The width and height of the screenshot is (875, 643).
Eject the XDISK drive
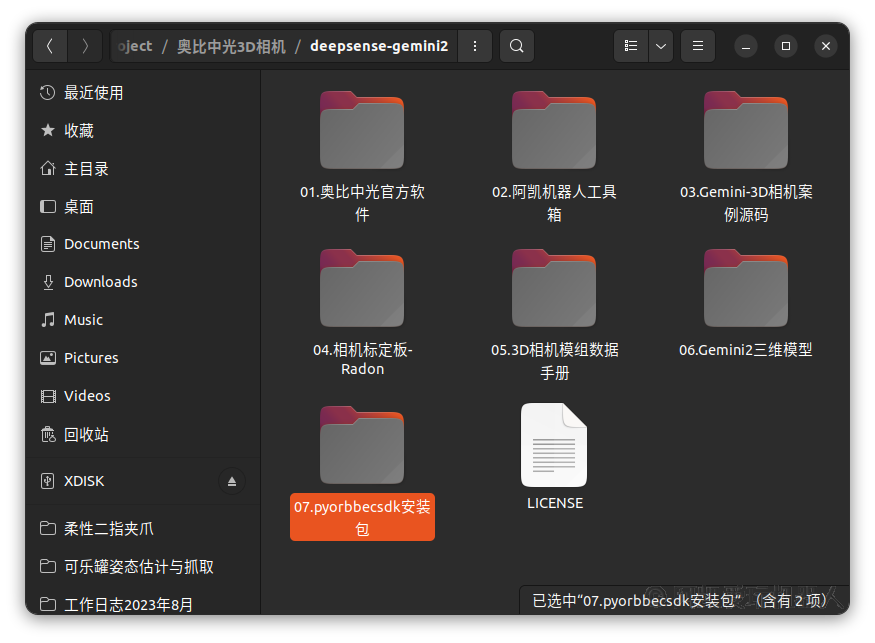click(232, 481)
